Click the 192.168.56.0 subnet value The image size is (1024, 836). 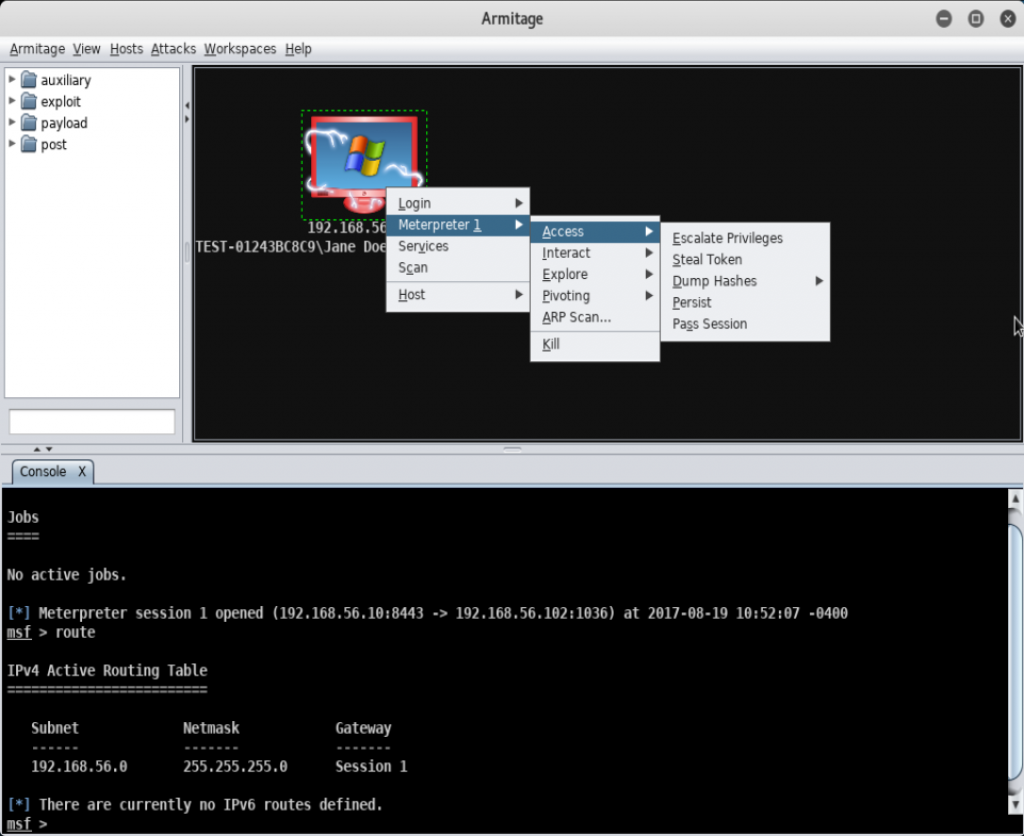[79, 766]
